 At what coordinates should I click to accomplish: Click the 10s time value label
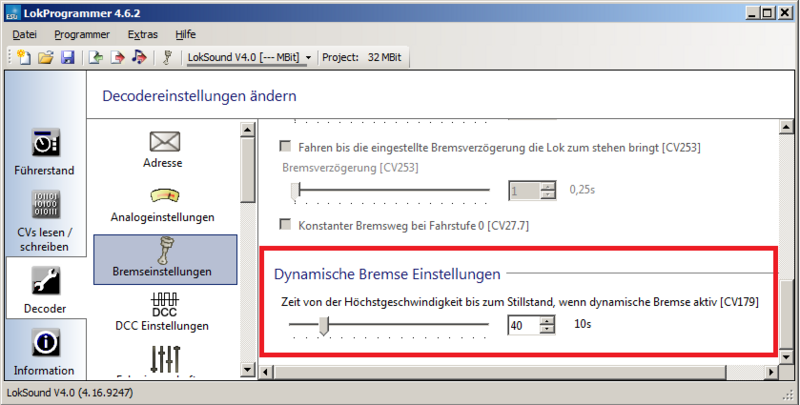583,324
